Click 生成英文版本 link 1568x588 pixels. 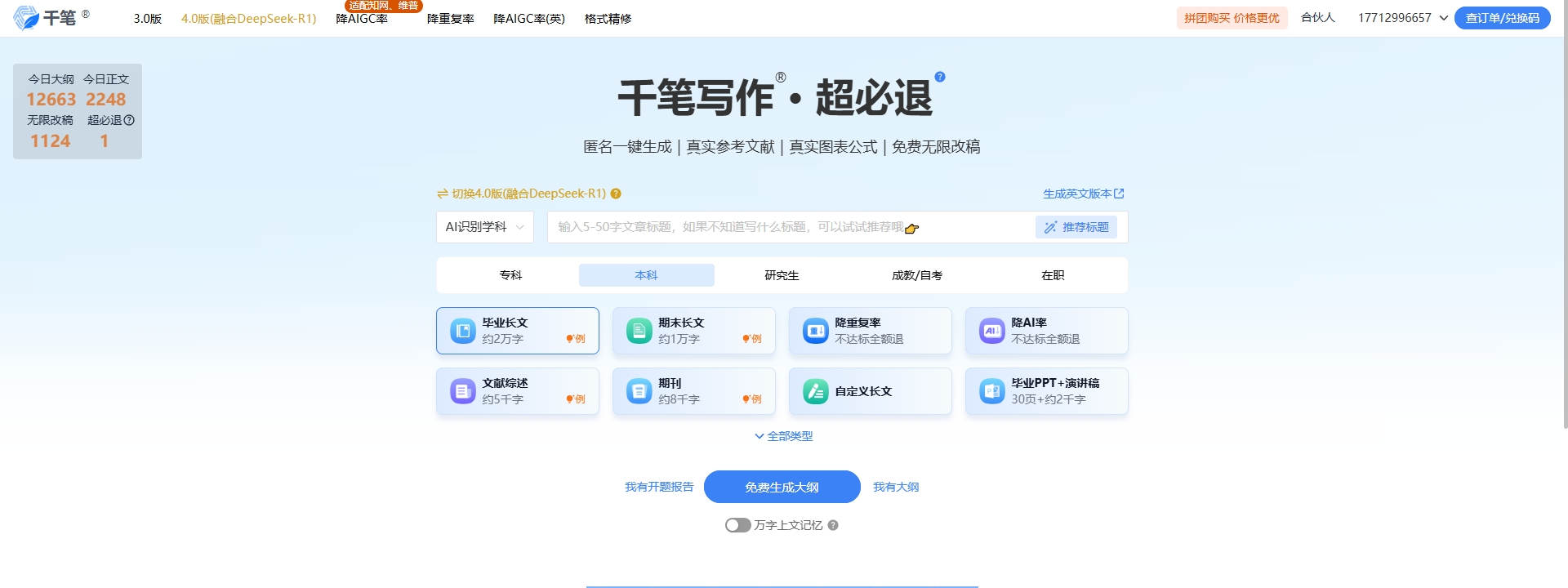point(1077,194)
